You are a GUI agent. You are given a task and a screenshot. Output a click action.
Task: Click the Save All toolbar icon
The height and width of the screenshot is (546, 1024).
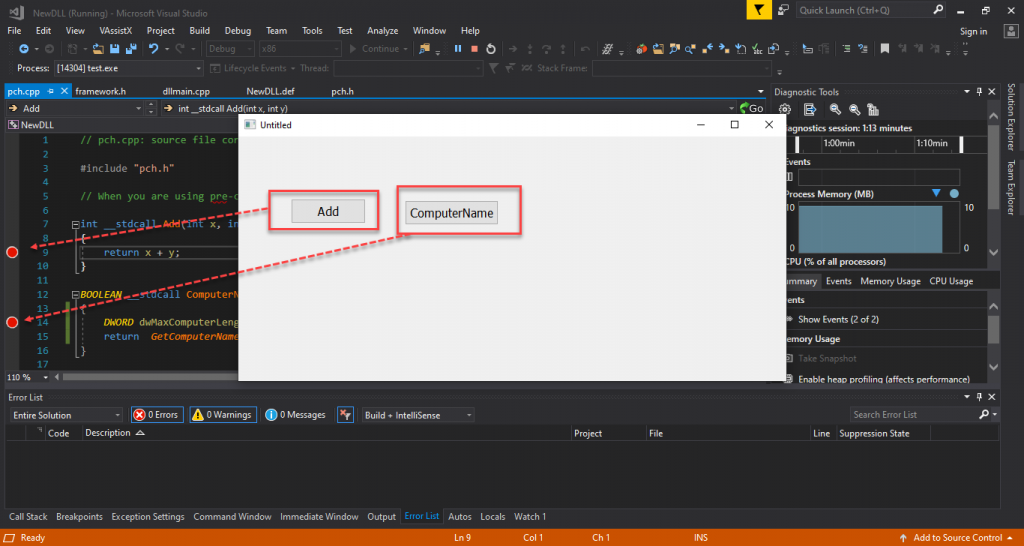(x=129, y=48)
